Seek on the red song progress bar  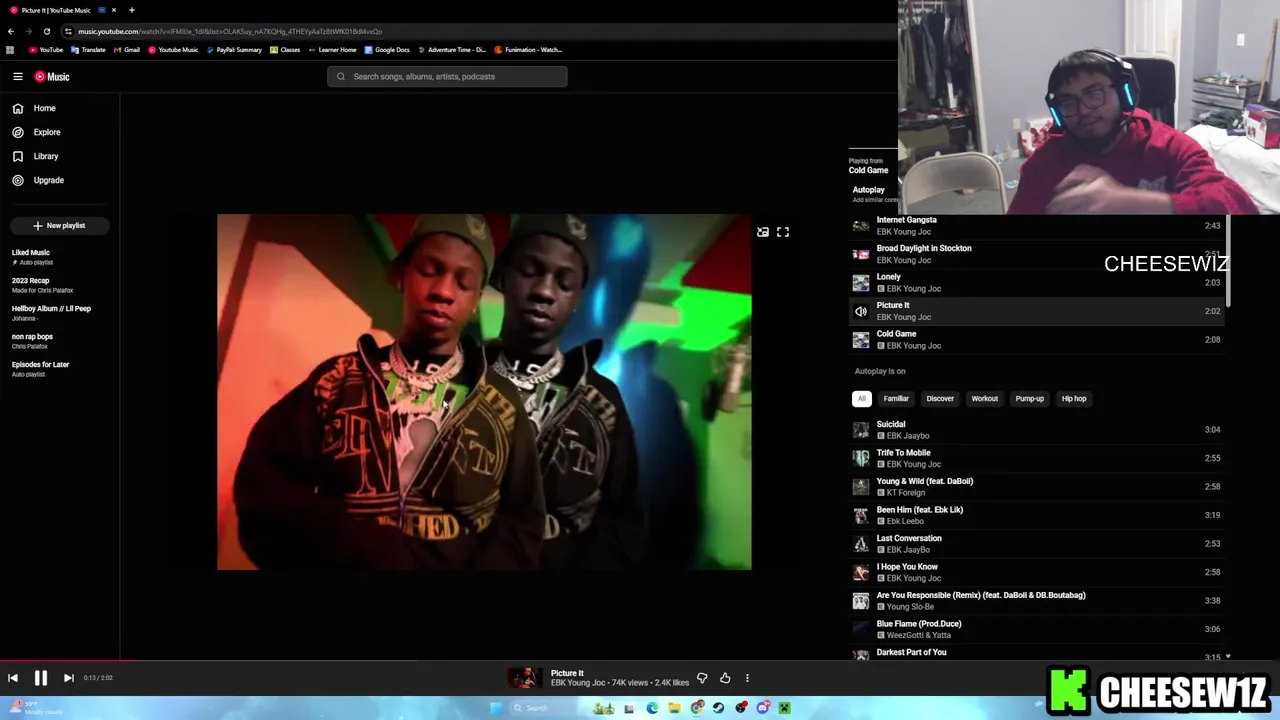68,659
